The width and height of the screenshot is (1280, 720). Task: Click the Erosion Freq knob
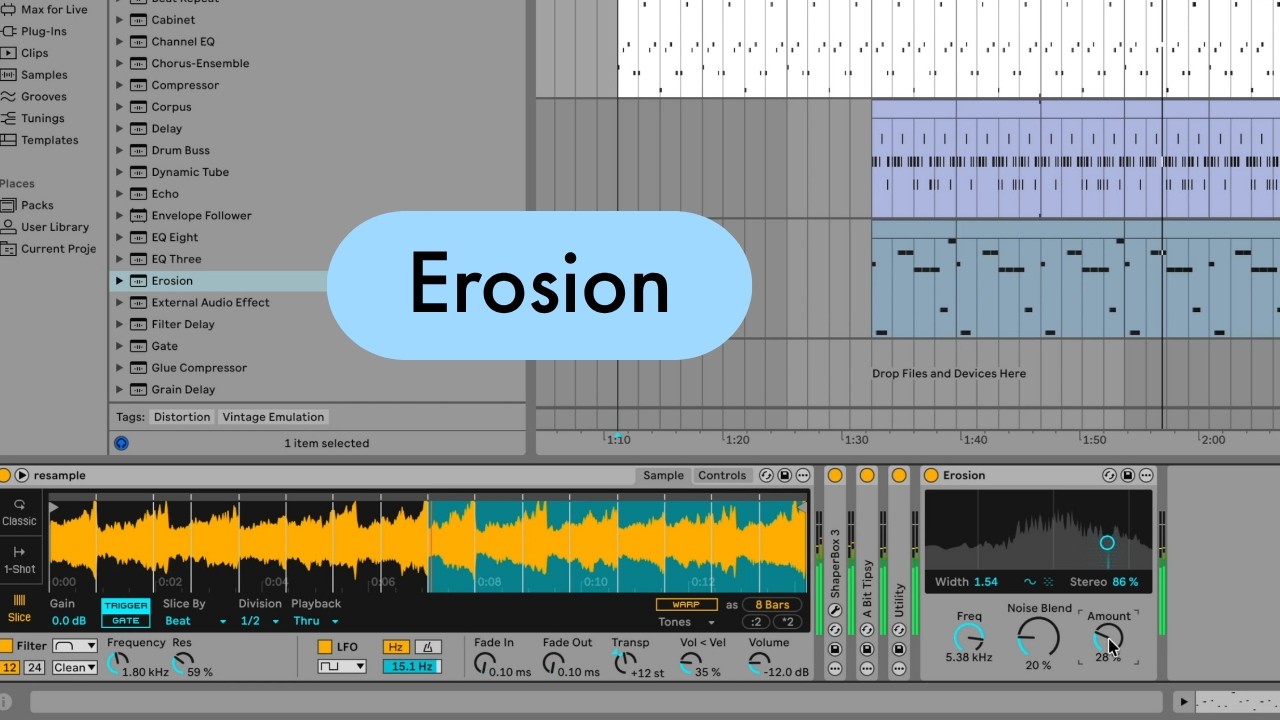coord(968,637)
